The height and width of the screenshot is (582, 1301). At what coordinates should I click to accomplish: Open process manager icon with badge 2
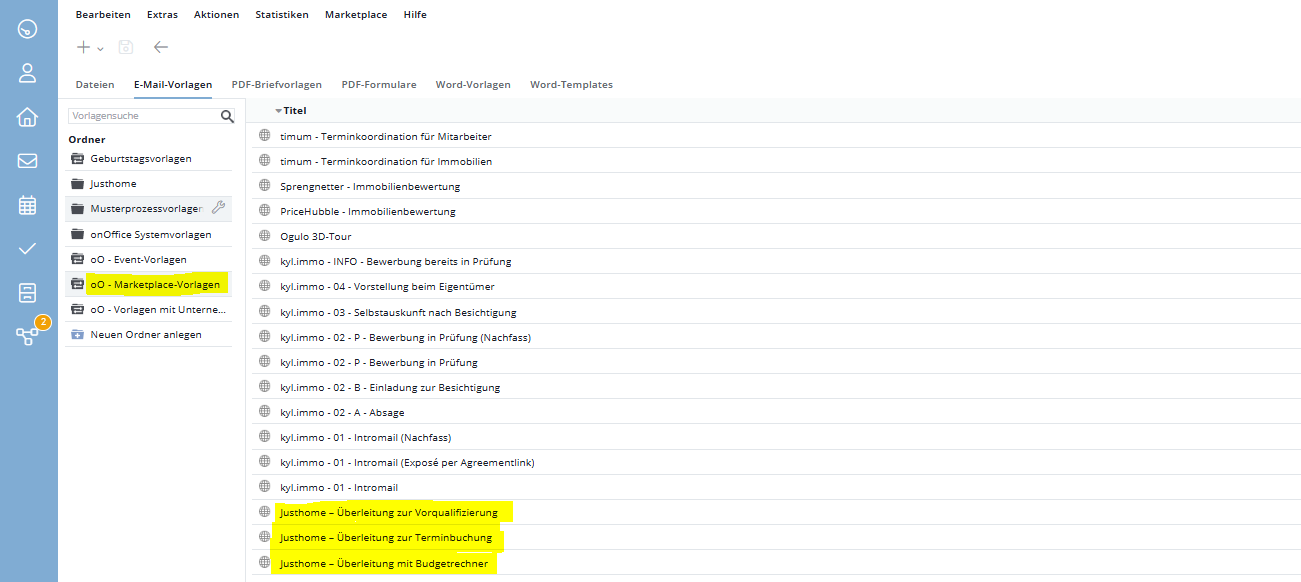tap(27, 336)
